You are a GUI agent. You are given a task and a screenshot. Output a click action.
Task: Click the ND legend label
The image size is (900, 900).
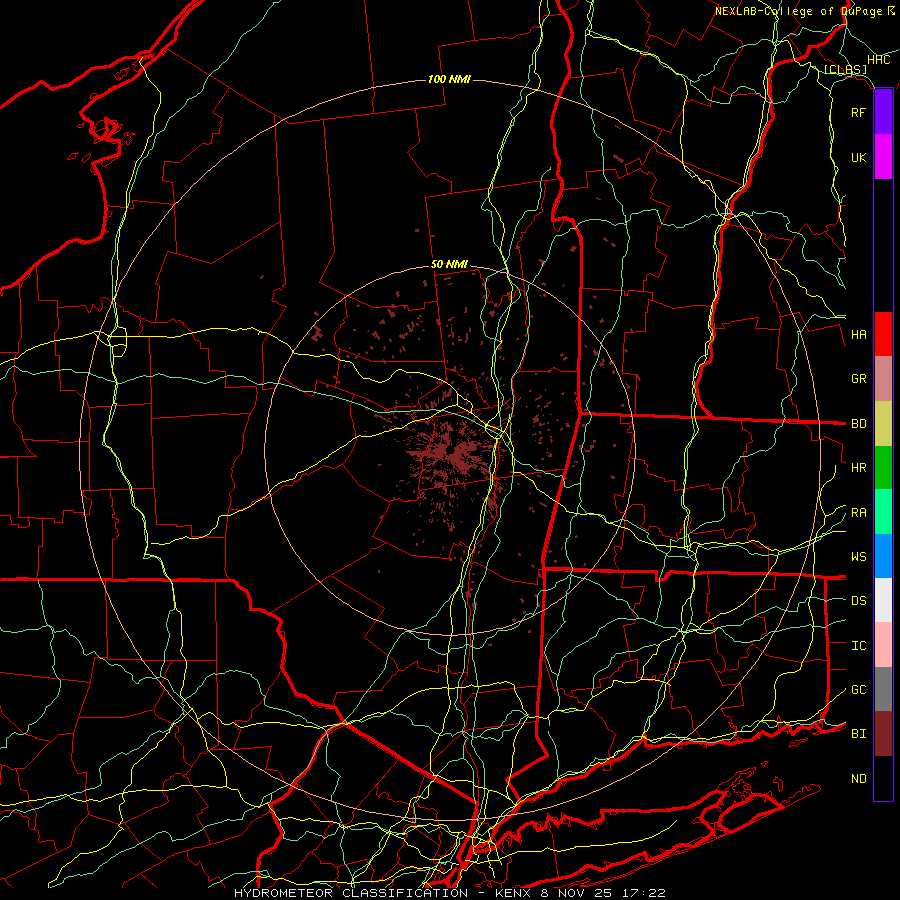858,779
